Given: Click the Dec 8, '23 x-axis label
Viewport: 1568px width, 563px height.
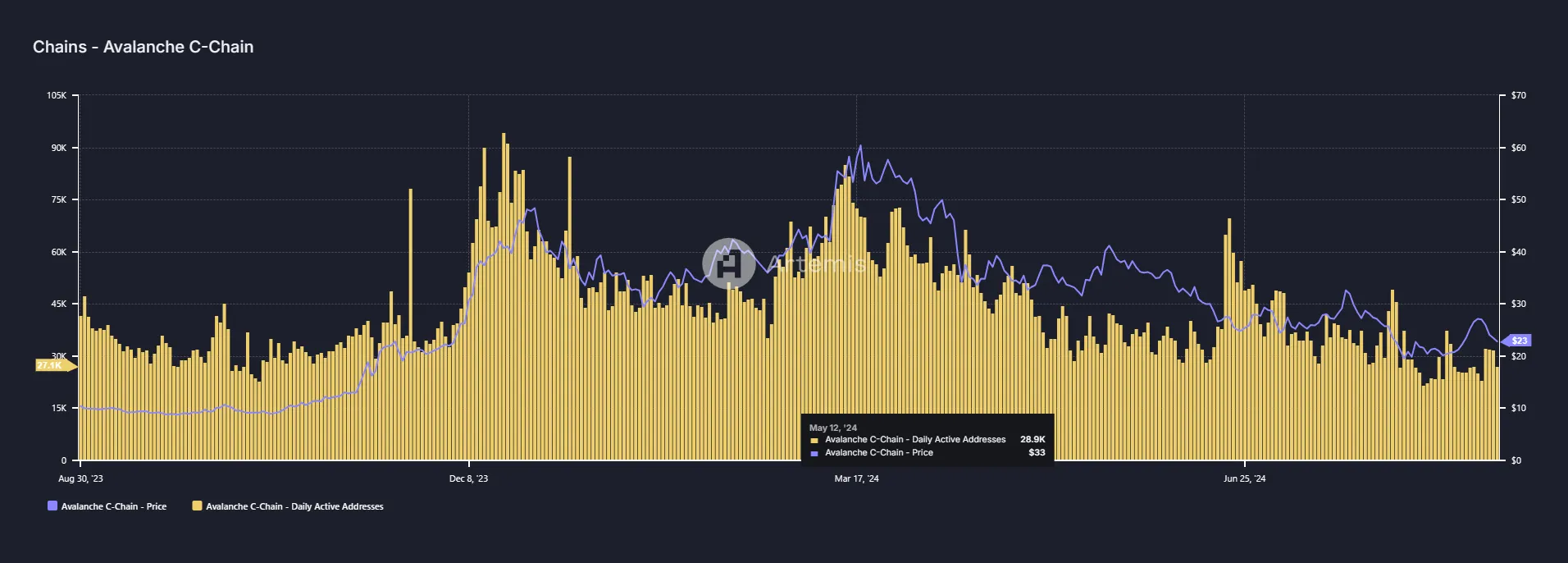Looking at the screenshot, I should pos(468,478).
